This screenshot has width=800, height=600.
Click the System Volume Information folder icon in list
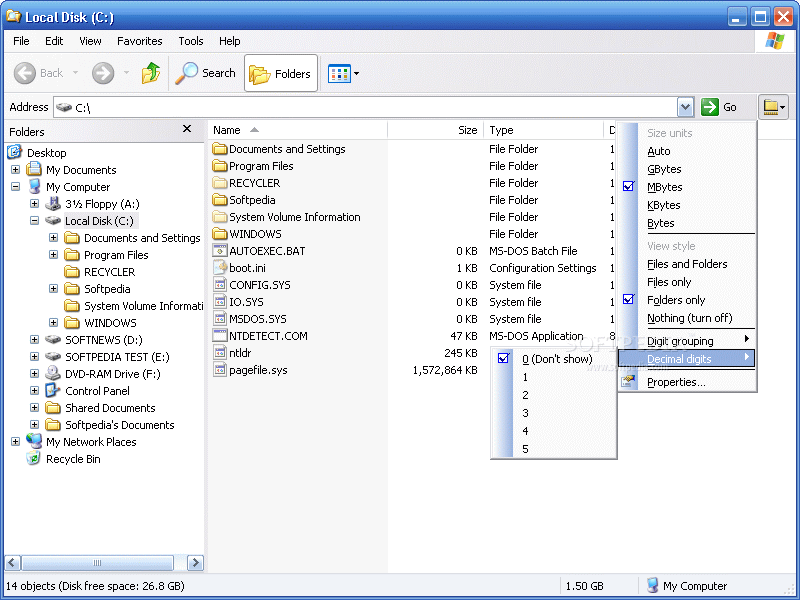[x=219, y=217]
